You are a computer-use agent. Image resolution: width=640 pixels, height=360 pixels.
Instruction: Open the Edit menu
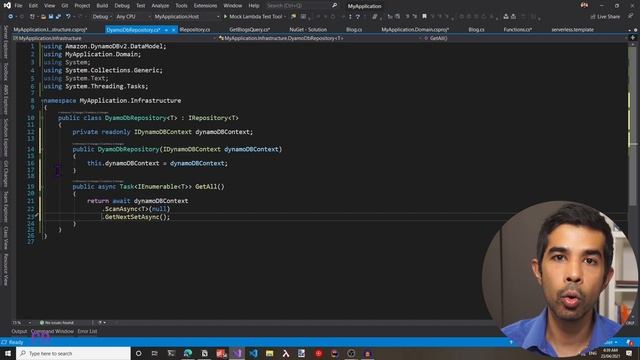(33, 6)
